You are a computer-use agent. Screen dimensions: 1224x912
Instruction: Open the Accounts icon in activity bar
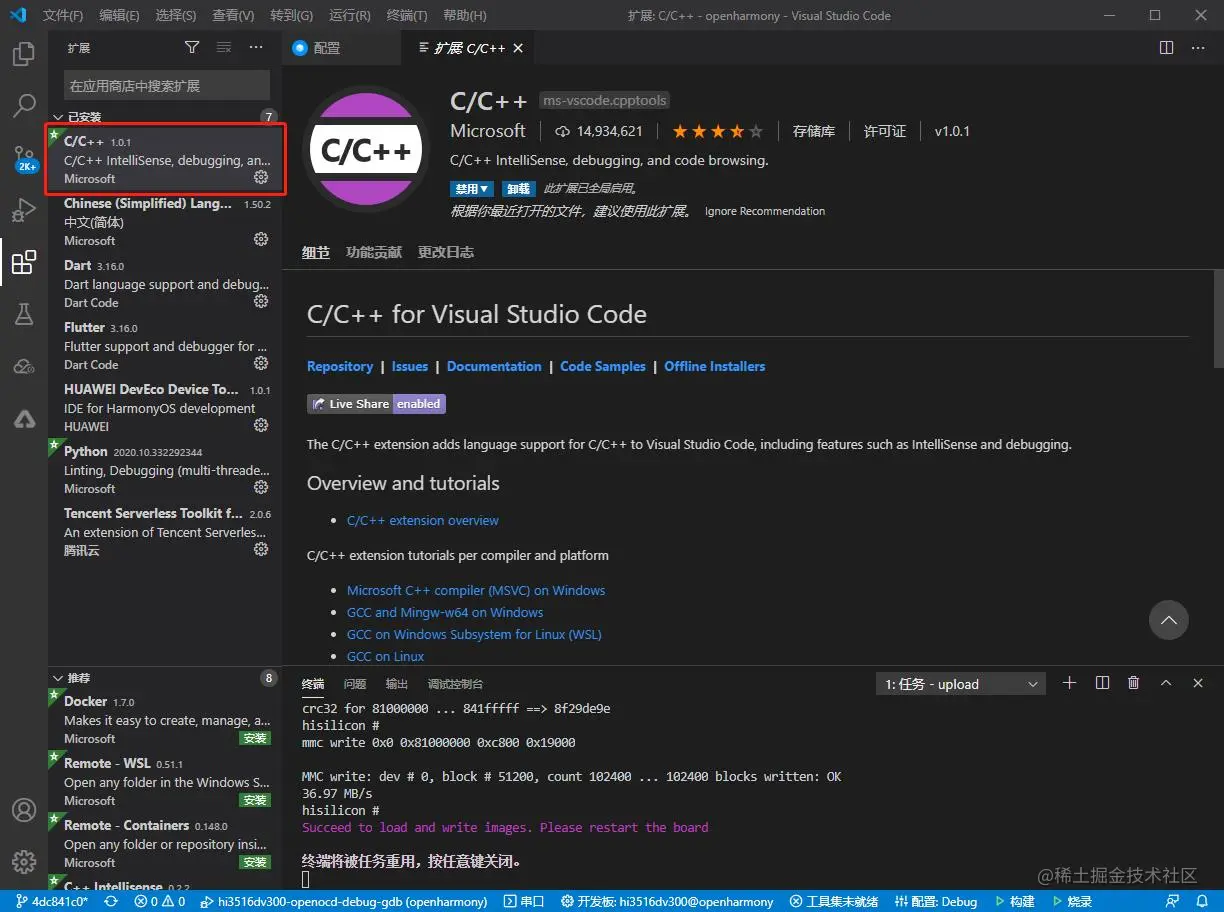tap(24, 809)
